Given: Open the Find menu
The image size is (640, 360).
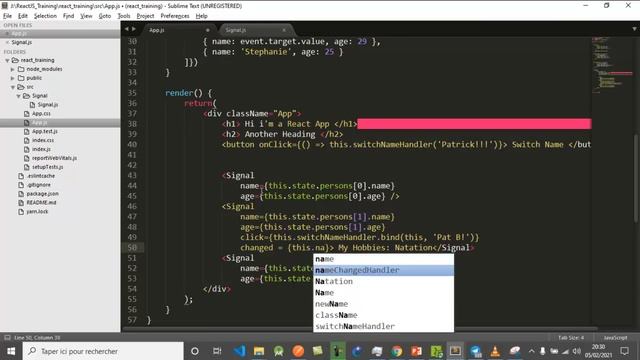Looking at the screenshot, I should coord(69,16).
